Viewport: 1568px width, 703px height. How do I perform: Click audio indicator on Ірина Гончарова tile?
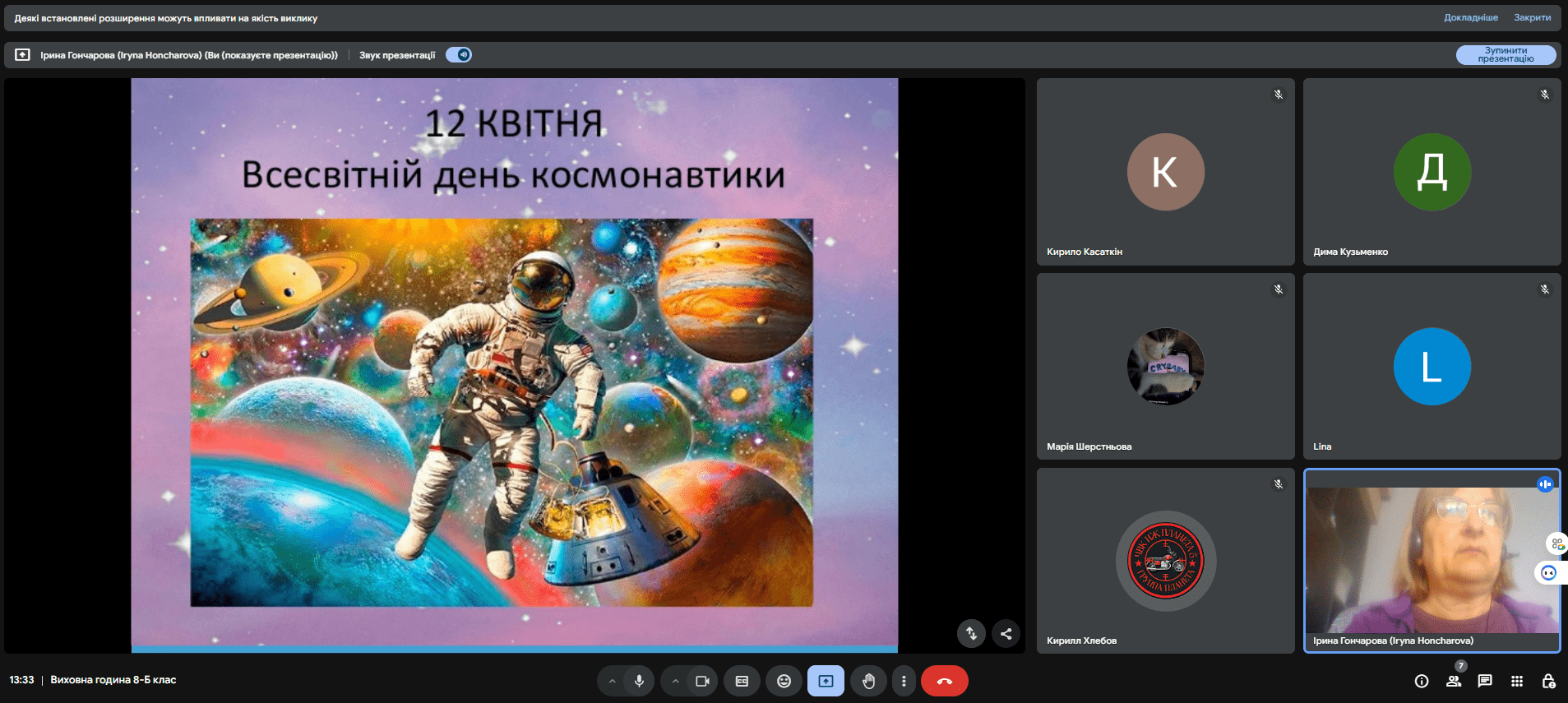pyautogui.click(x=1545, y=484)
